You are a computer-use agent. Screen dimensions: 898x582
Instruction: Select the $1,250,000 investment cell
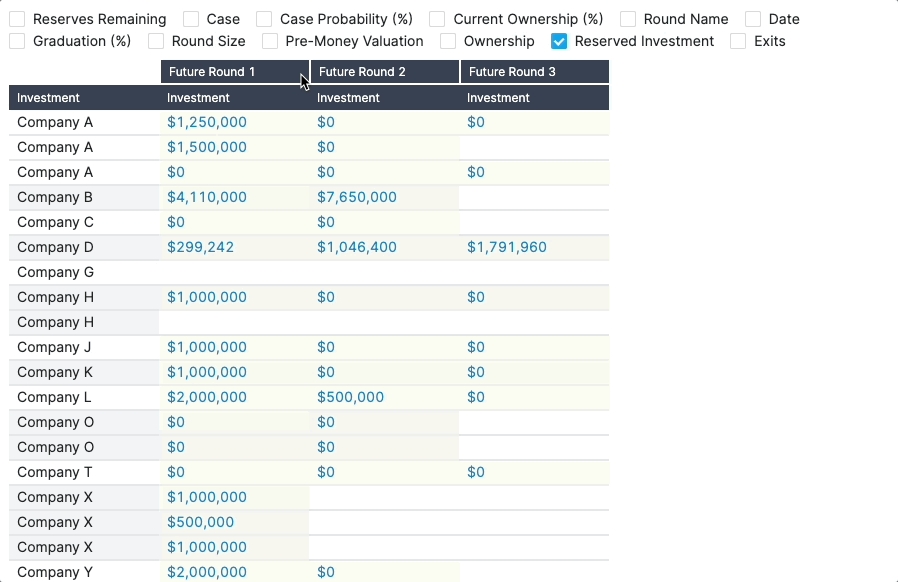click(x=207, y=122)
